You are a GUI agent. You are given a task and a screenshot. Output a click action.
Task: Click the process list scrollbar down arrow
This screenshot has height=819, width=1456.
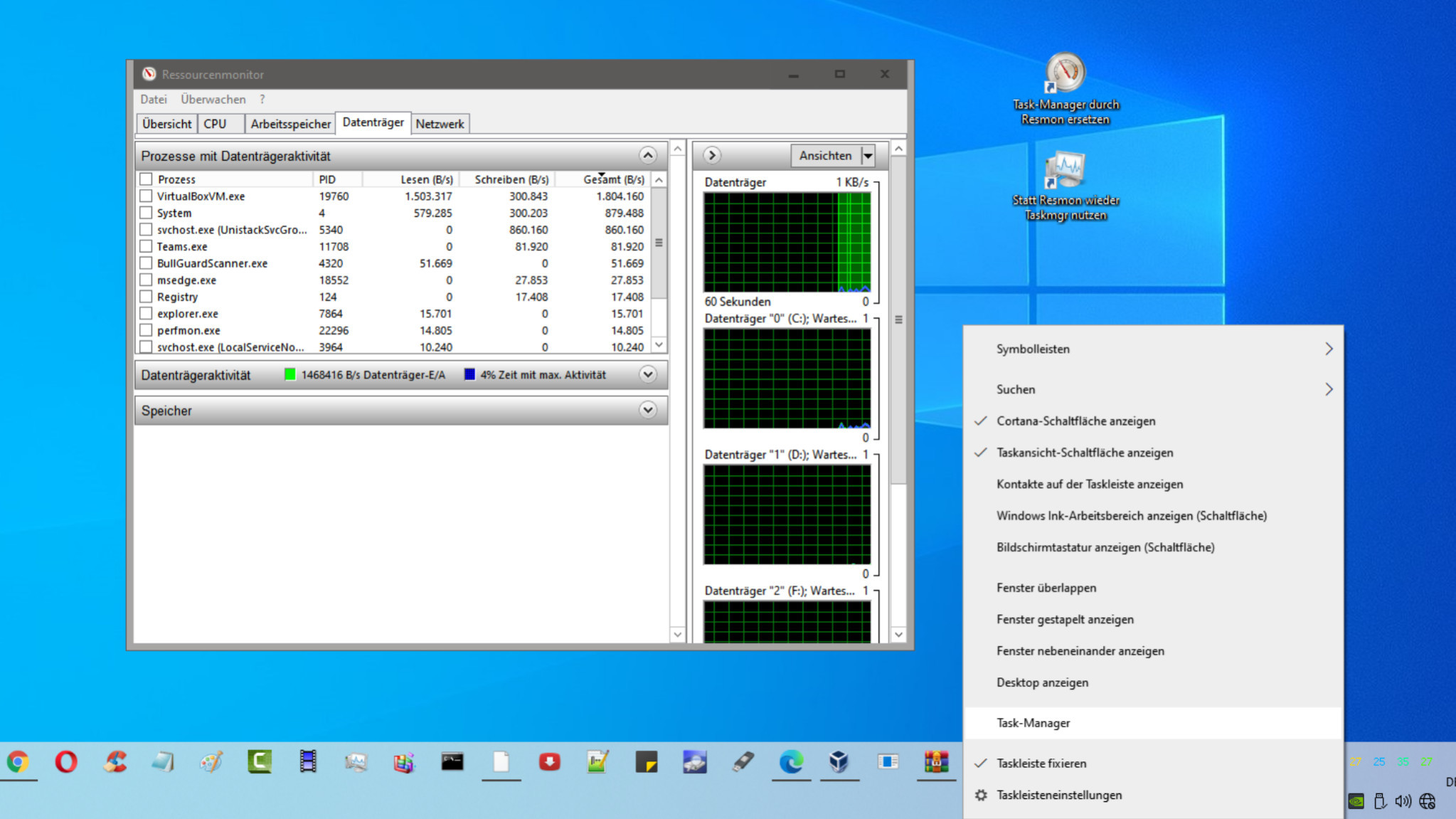[659, 345]
